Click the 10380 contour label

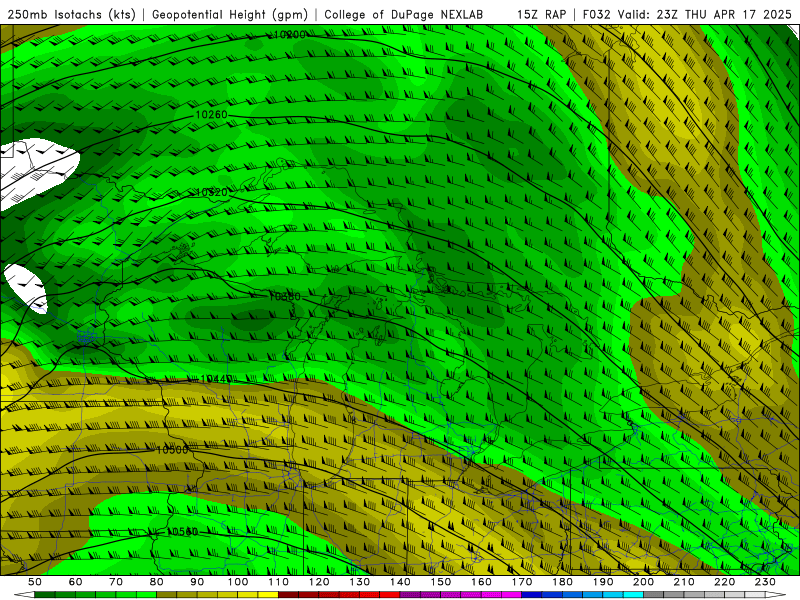[285, 296]
